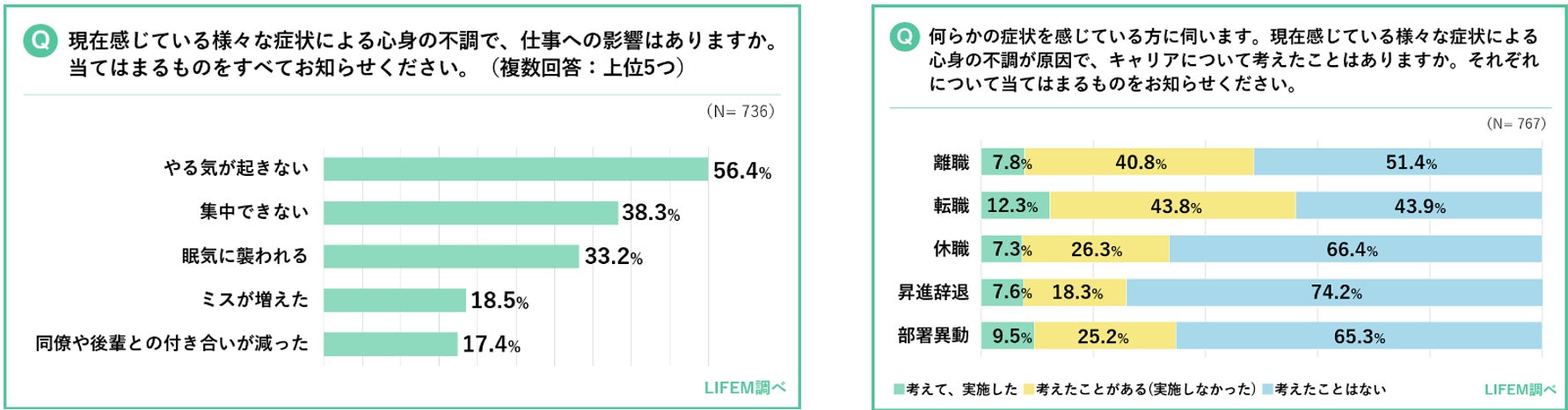
Task: Click the 転職 row's 12.3% green segment
Action: pos(1014,206)
